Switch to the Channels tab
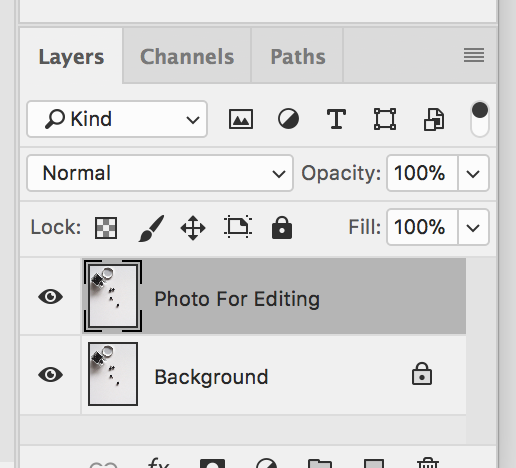The height and width of the screenshot is (468, 516). (187, 56)
